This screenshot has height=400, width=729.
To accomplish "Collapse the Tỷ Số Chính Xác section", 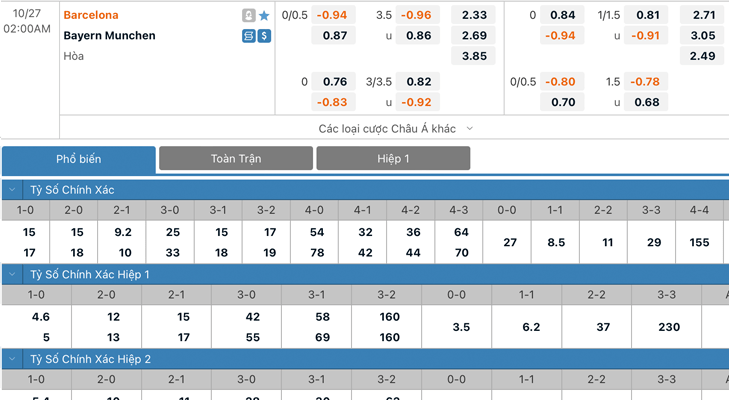I will 12,190.
